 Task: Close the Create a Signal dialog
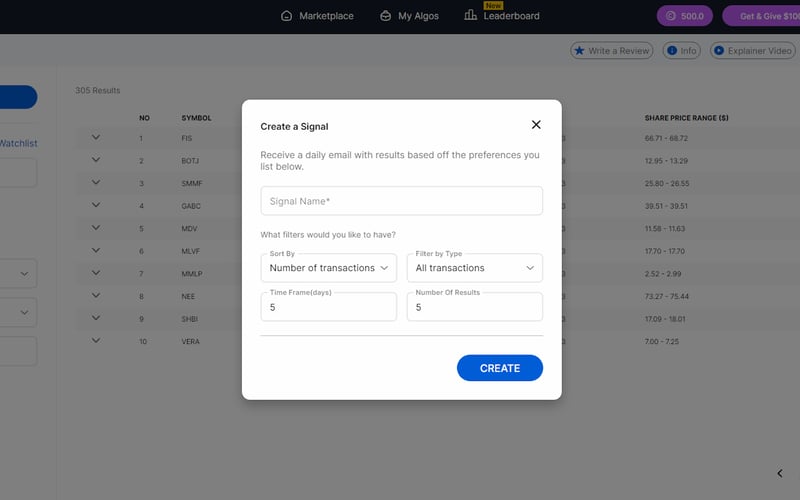(x=536, y=124)
